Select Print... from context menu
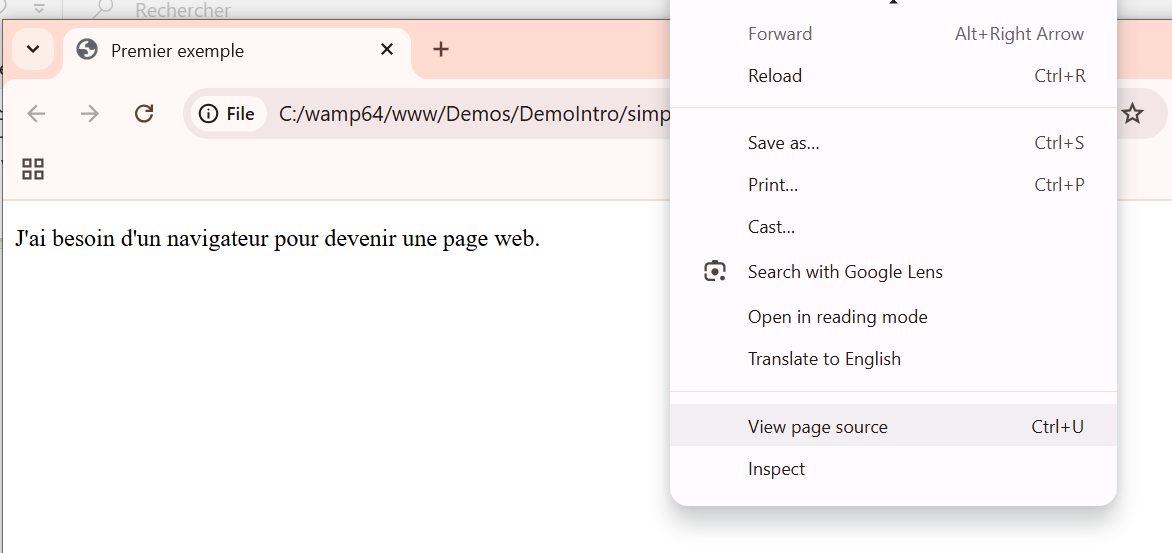 click(x=893, y=185)
